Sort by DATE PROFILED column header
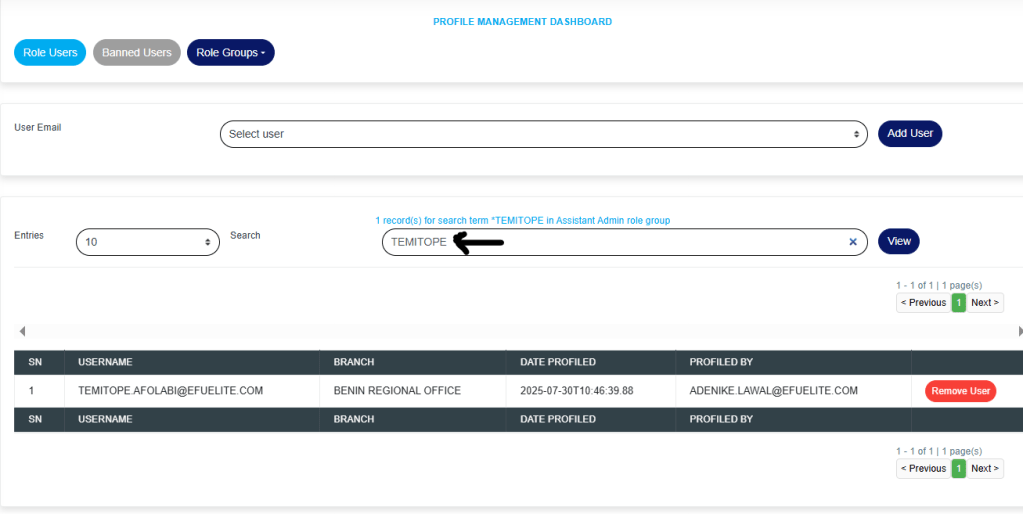Viewport: 1023px width, 514px height. pos(557,362)
